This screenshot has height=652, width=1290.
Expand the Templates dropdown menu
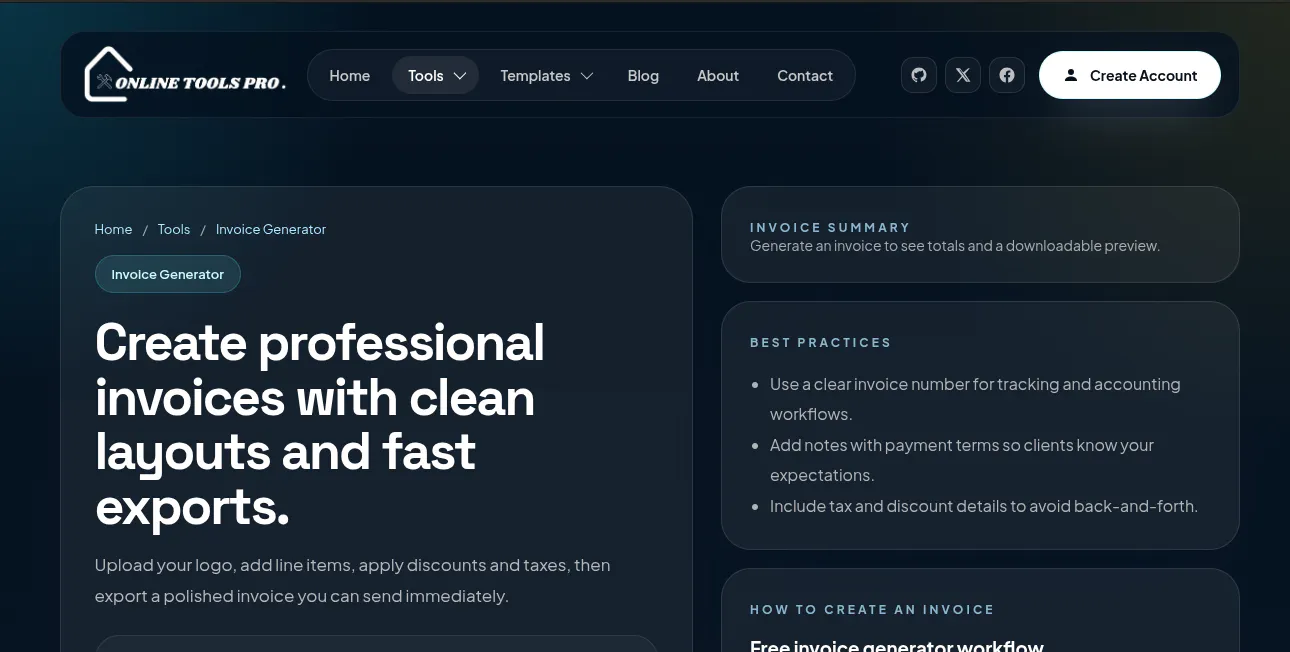point(546,76)
